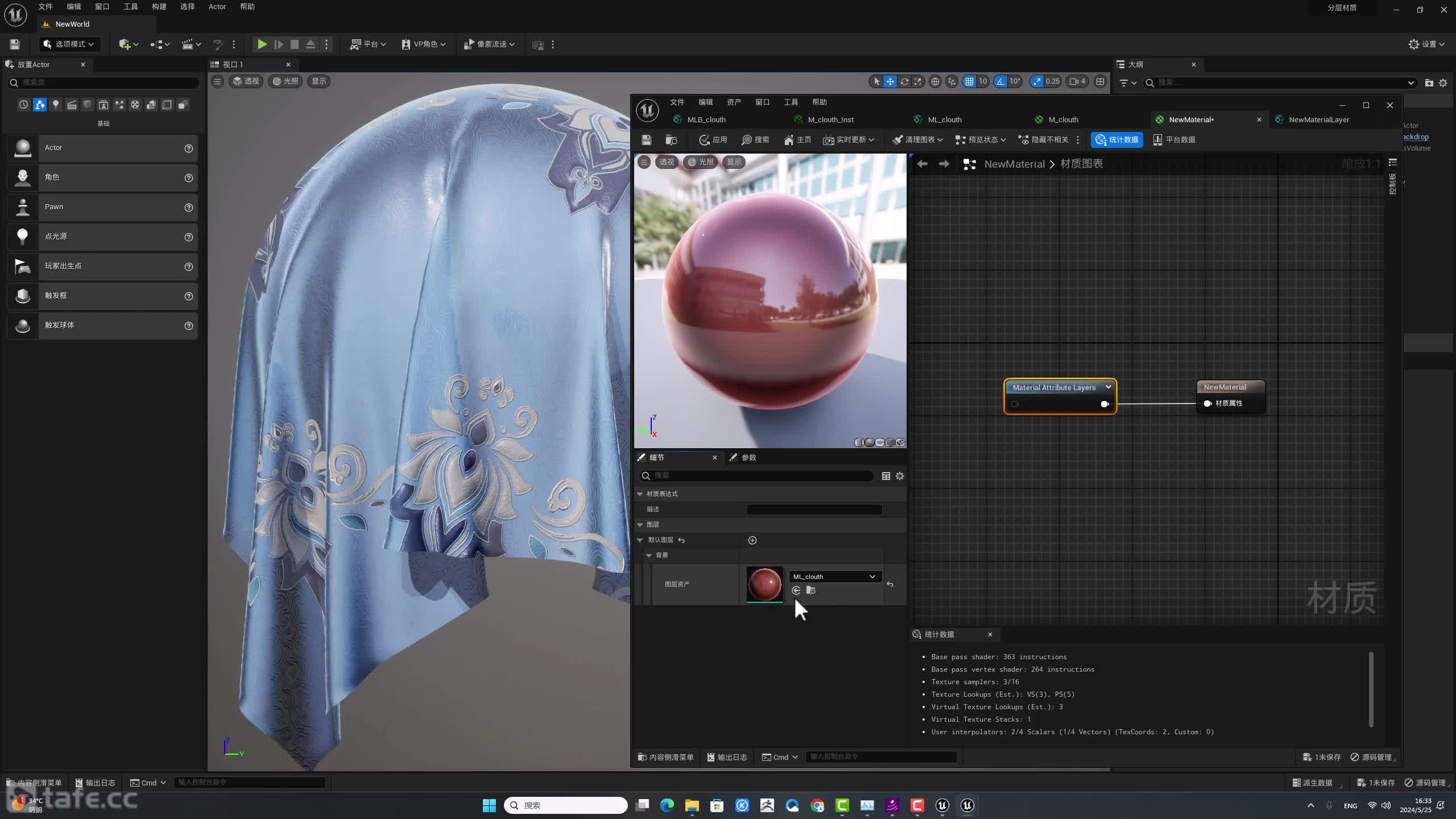Reset the layer asset to default value
Viewport: 1456px width, 819px height.
890,584
